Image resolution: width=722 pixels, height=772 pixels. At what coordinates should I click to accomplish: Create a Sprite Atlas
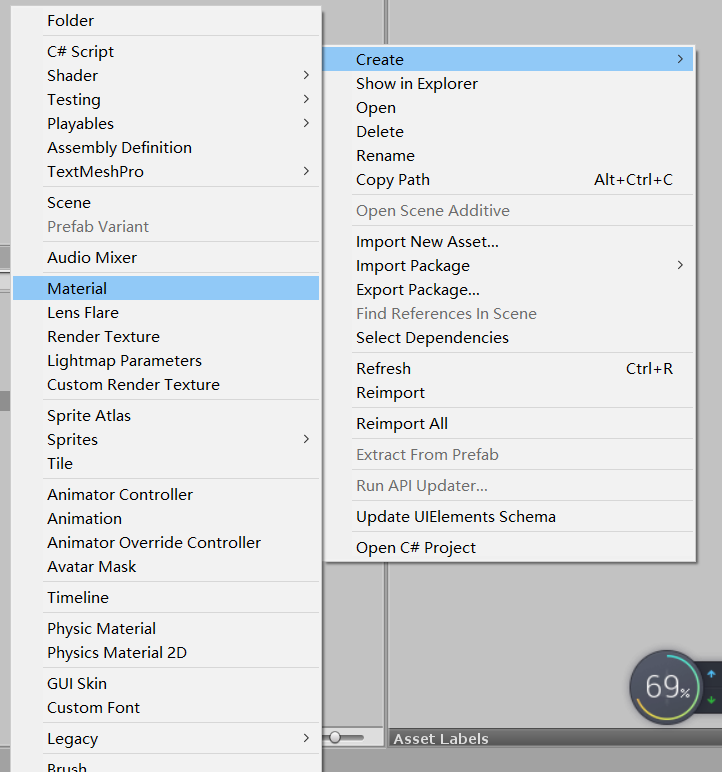pos(166,416)
